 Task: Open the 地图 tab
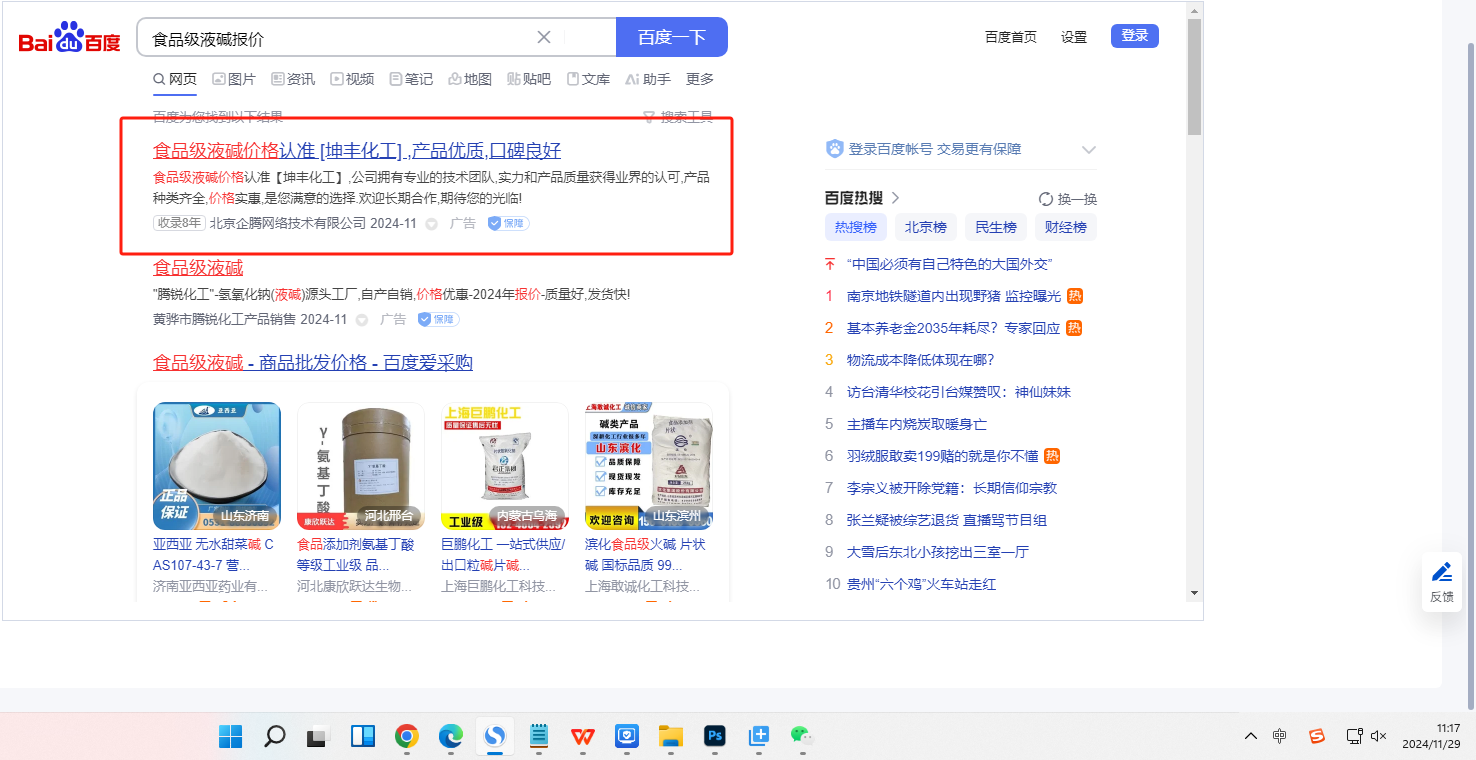(470, 79)
